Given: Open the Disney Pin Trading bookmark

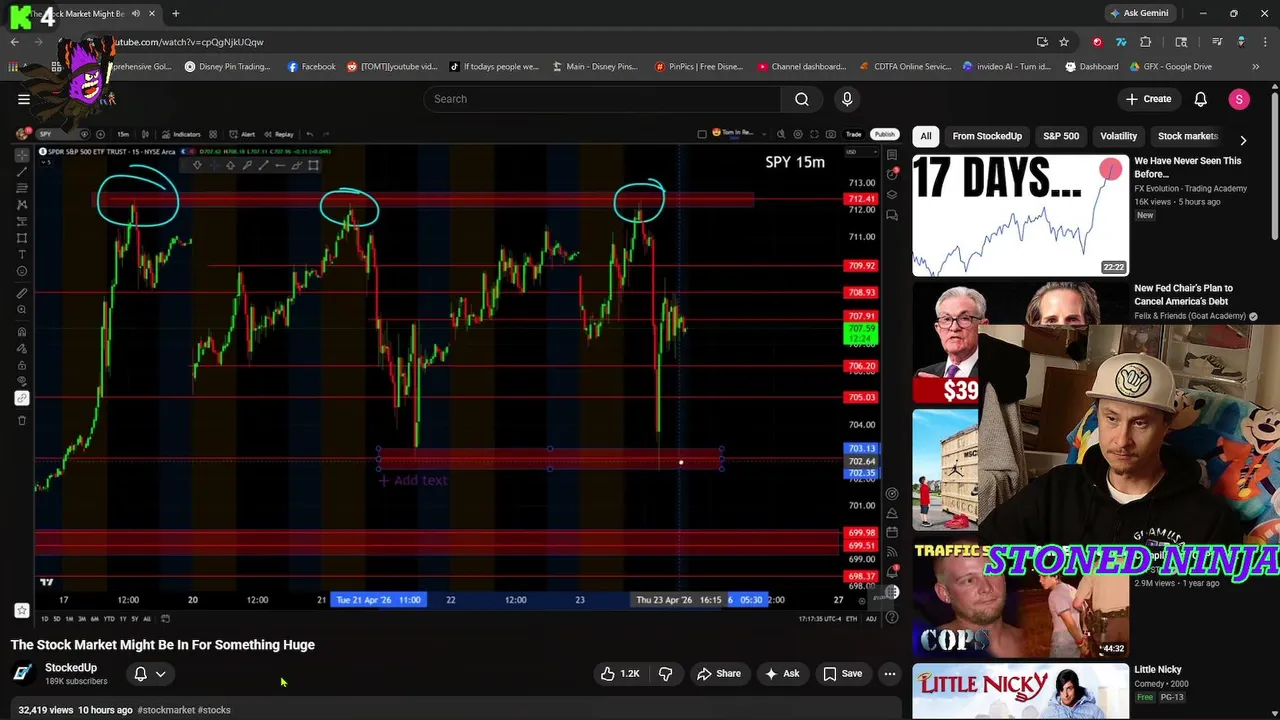Looking at the screenshot, I should coord(227,67).
